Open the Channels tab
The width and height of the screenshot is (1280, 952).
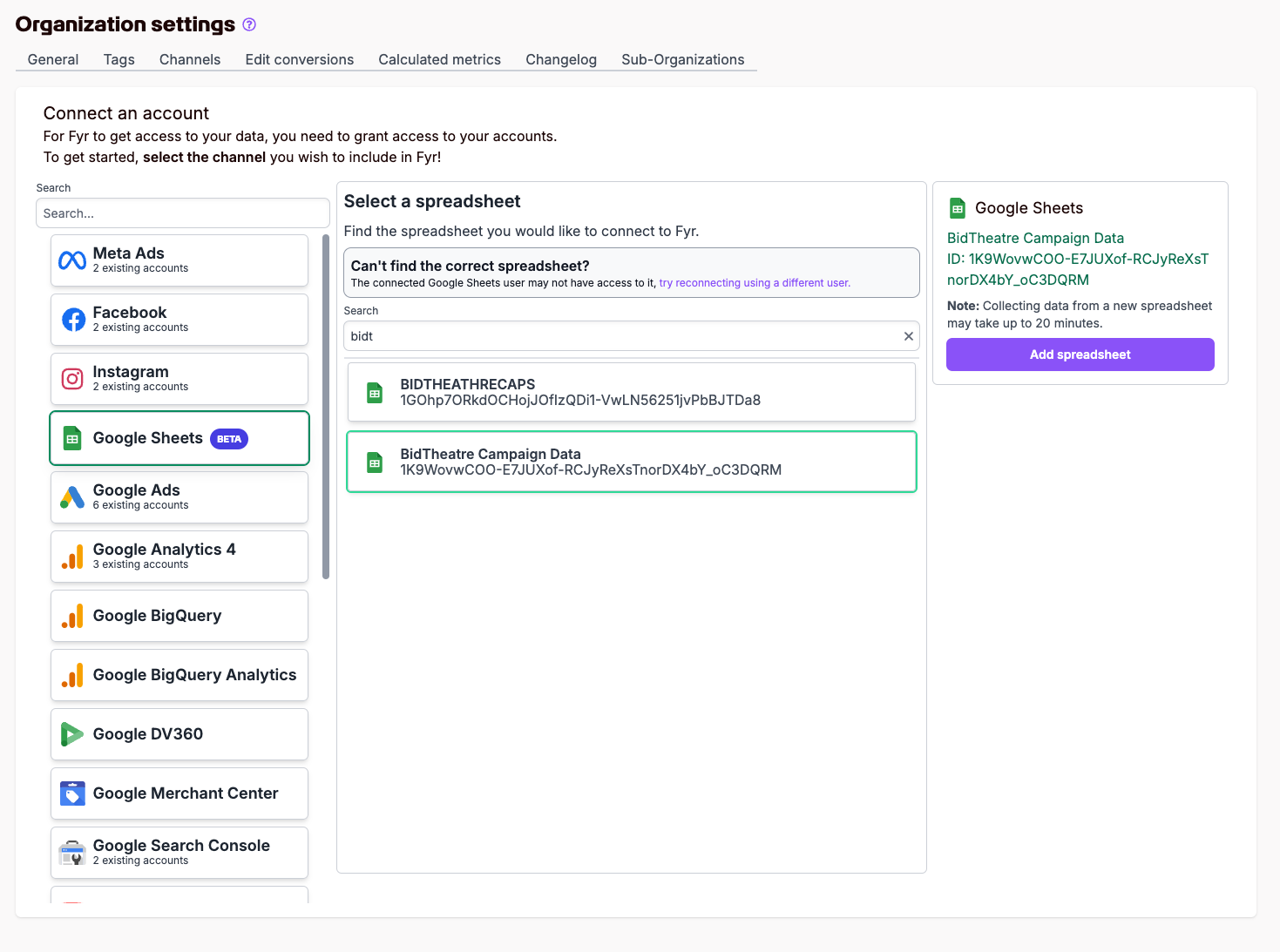coord(190,59)
